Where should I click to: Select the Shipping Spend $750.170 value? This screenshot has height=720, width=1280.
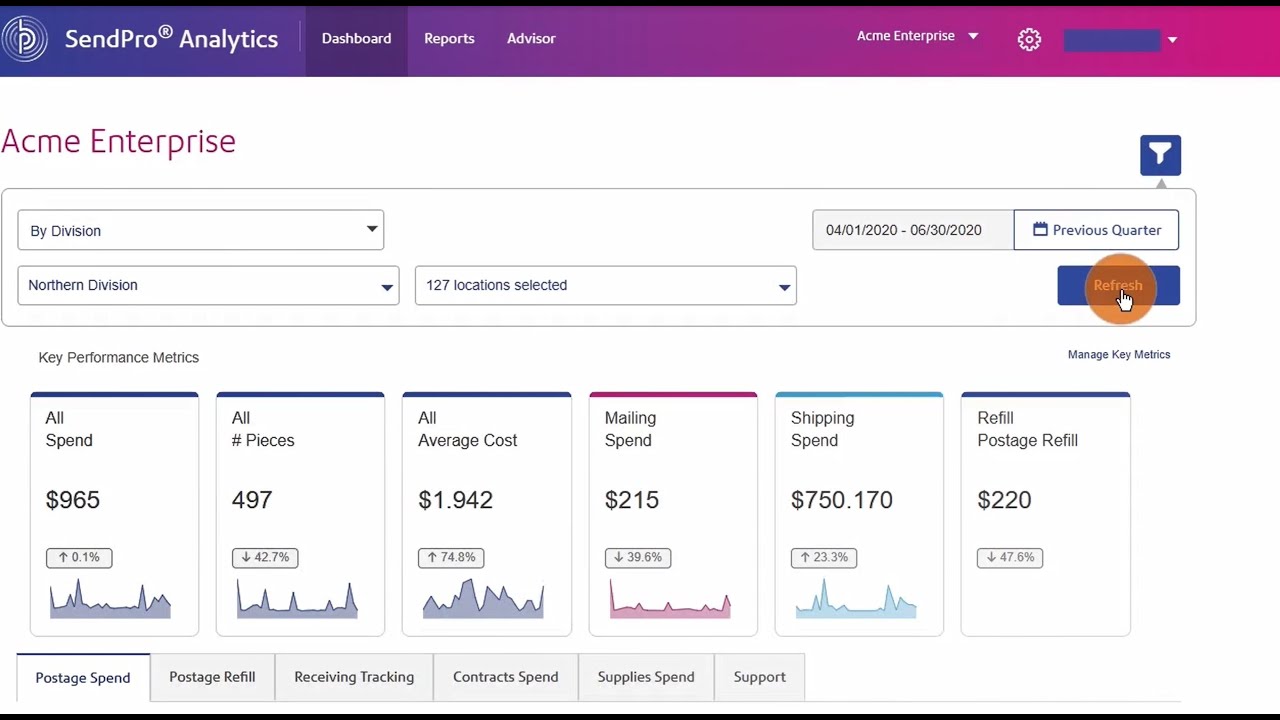point(842,500)
